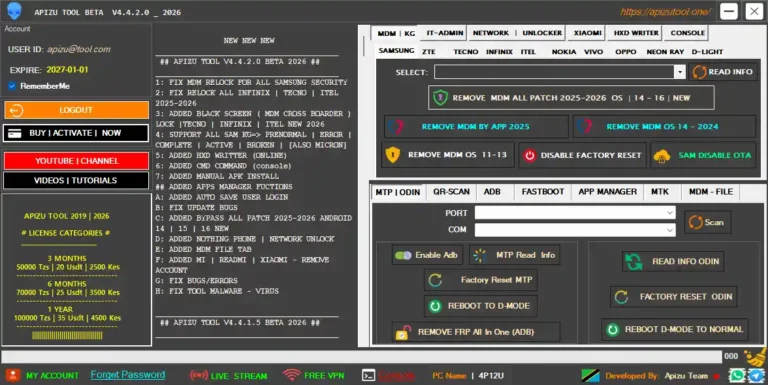Click the Tanzania flag icon

pos(591,376)
